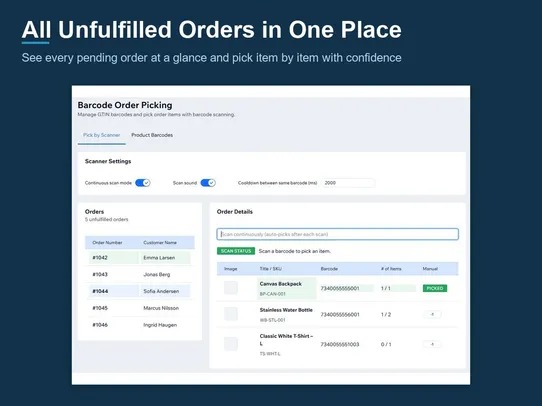Select order #1045 row
The width and height of the screenshot is (542, 406).
click(x=140, y=308)
